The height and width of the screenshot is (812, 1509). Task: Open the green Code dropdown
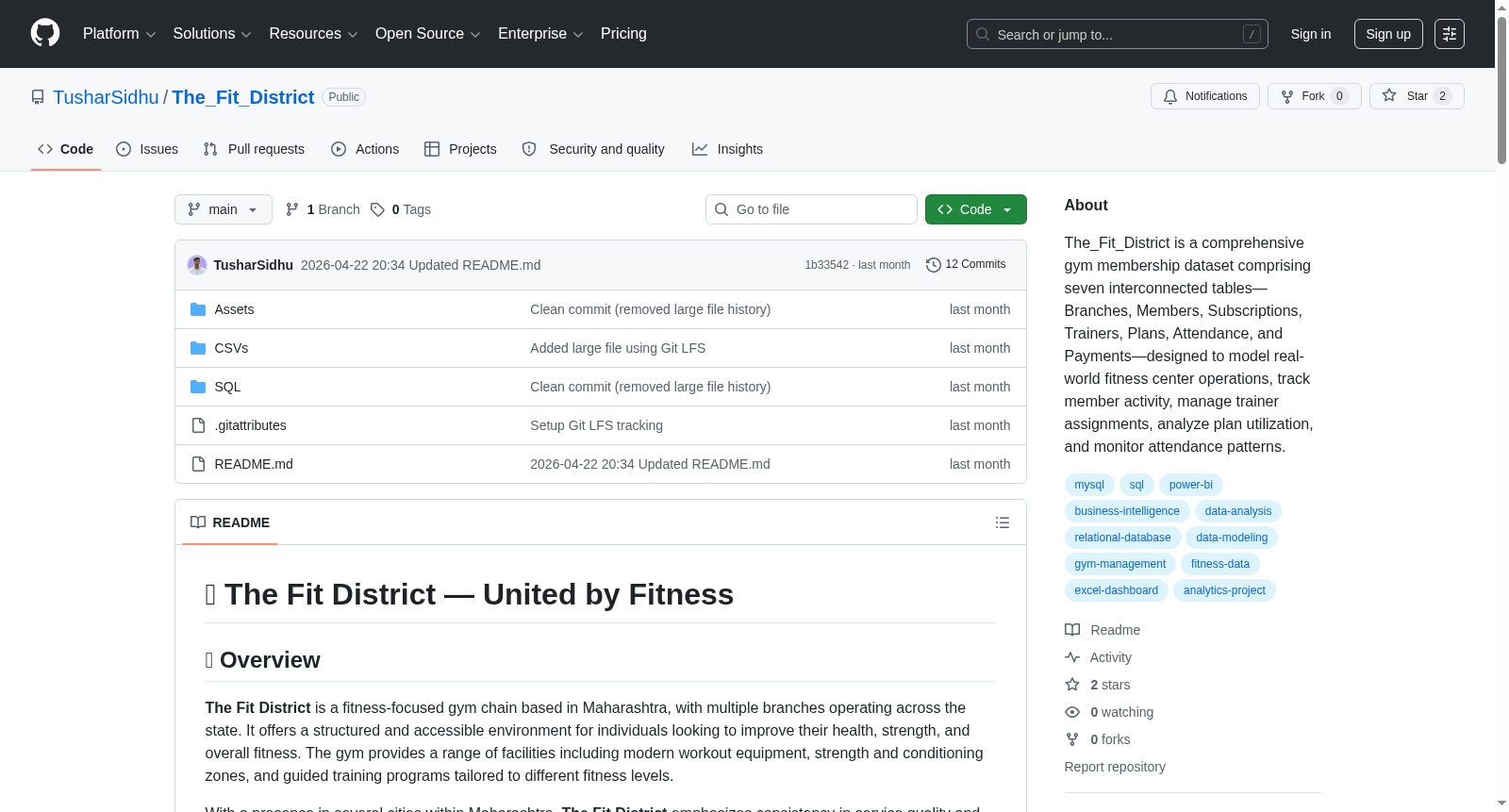(976, 209)
